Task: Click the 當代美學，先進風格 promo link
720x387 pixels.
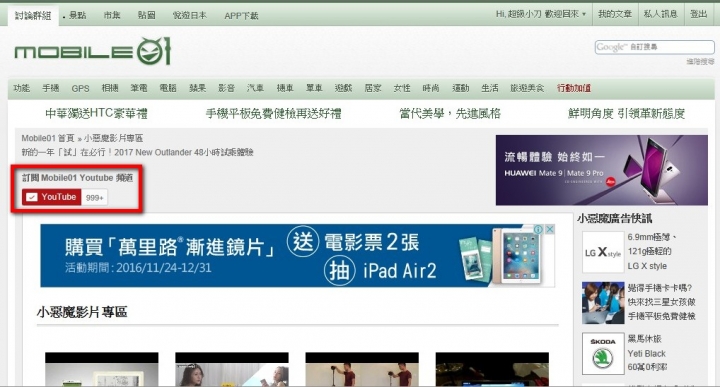Action: [450, 113]
